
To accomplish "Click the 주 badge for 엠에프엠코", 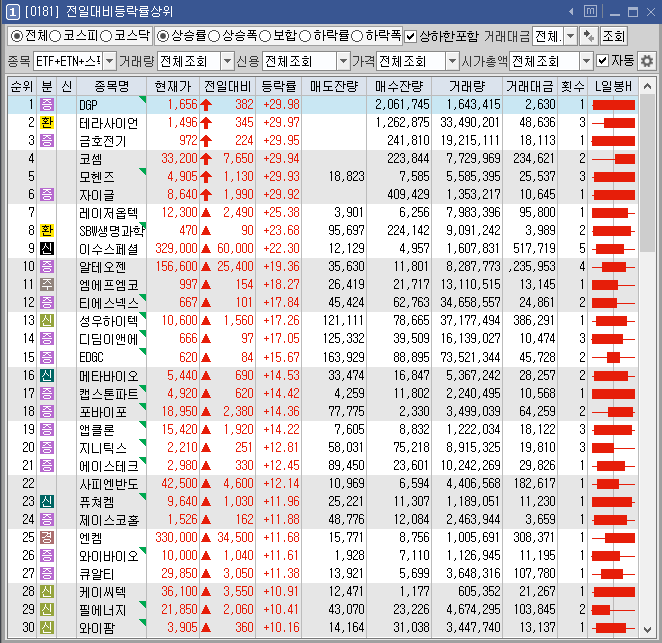I will [x=47, y=284].
